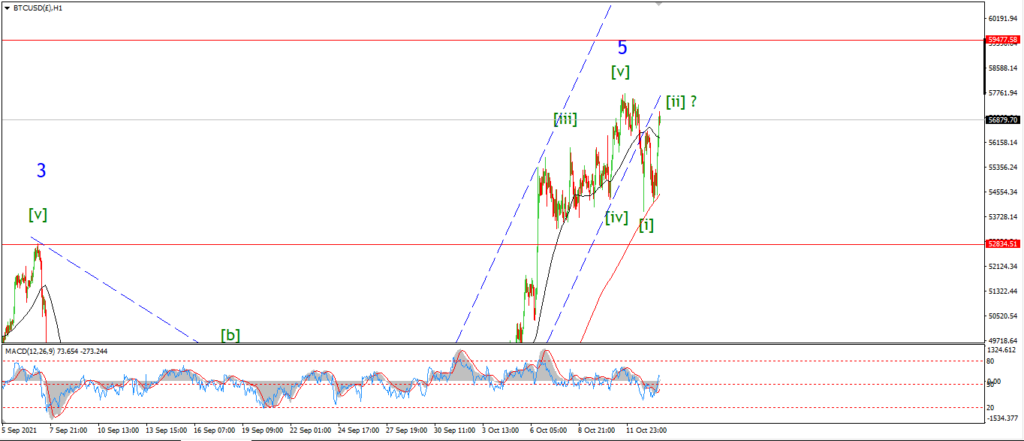The image size is (1024, 441).
Task: Click the 60191.94 price scale value
Action: pyautogui.click(x=1004, y=19)
